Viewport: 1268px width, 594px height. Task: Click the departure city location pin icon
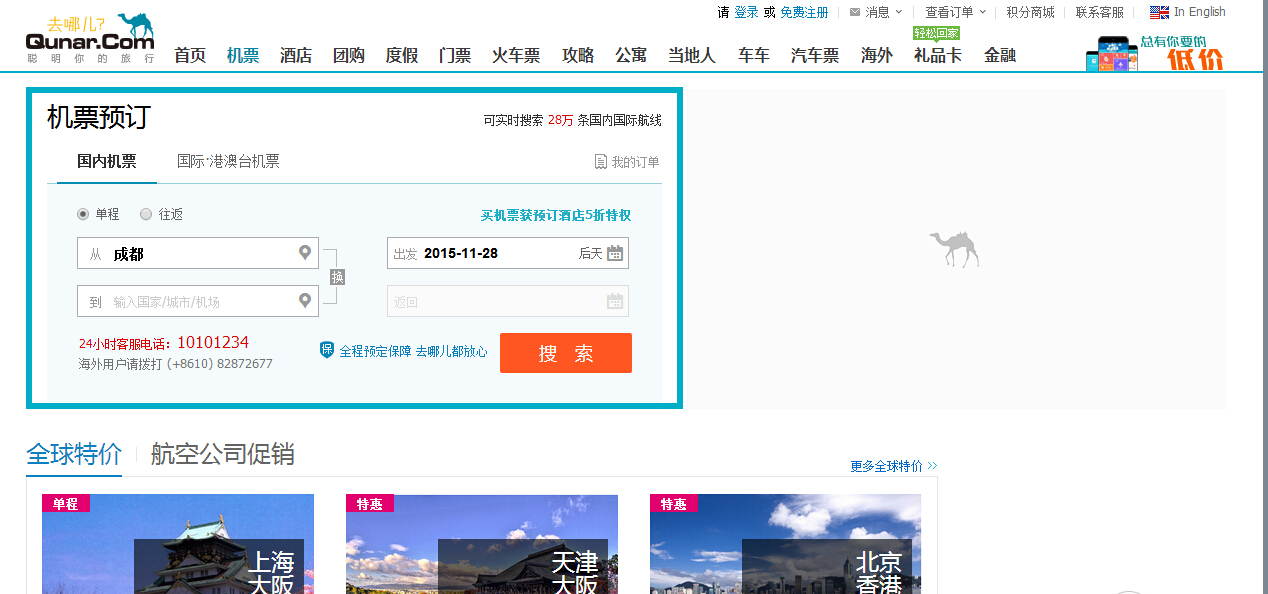pyautogui.click(x=305, y=253)
